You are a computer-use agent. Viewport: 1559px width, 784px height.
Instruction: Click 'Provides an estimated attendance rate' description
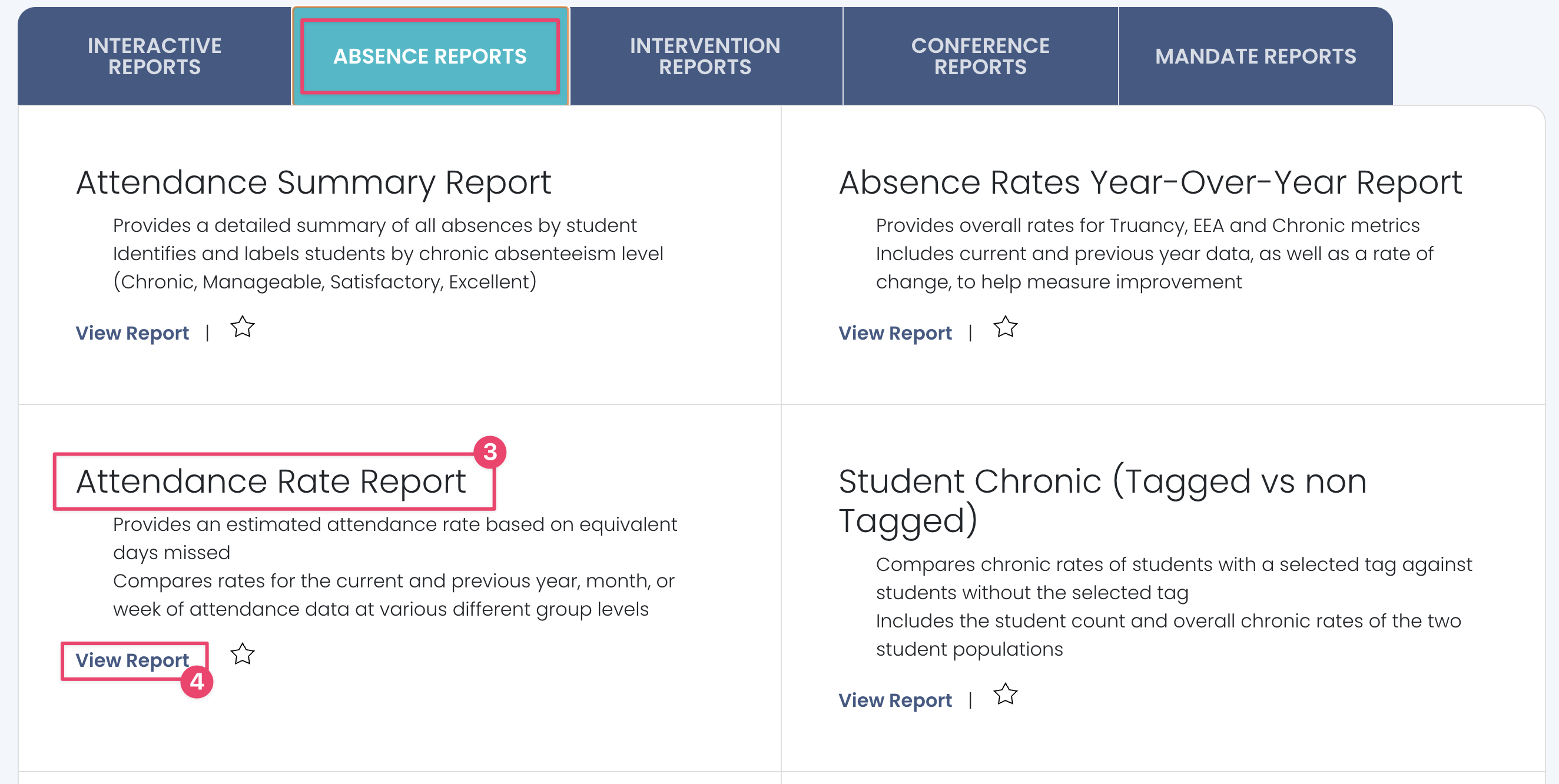[x=395, y=539]
